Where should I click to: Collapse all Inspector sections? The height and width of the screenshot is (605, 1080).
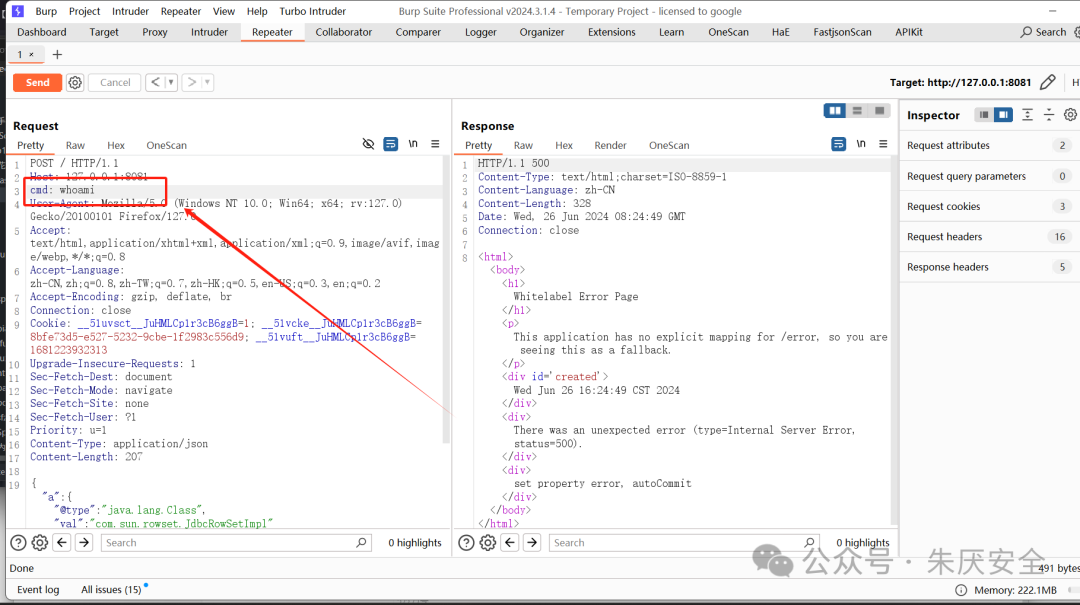(x=1048, y=115)
